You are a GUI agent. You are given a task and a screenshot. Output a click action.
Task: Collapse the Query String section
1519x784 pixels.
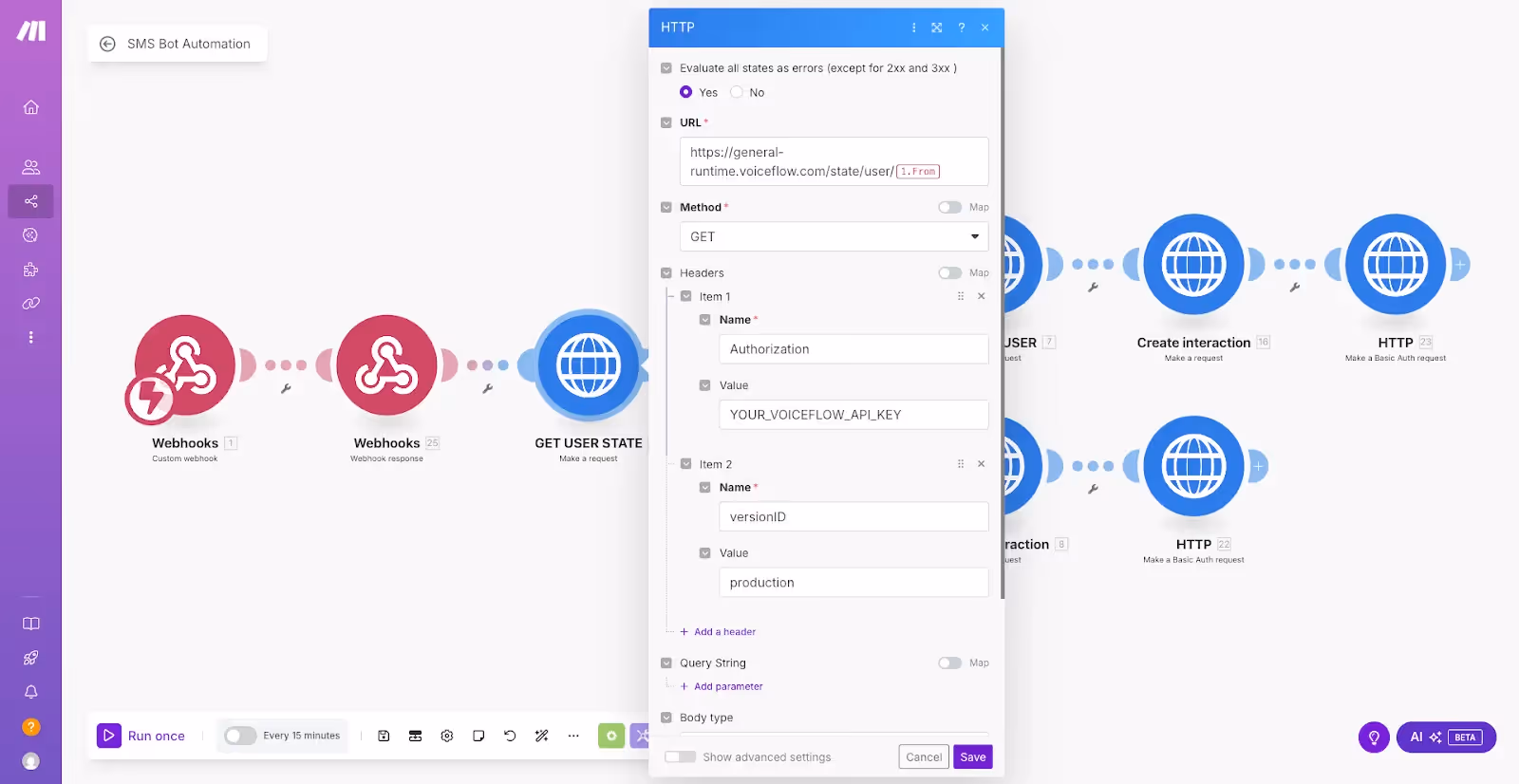tap(666, 663)
